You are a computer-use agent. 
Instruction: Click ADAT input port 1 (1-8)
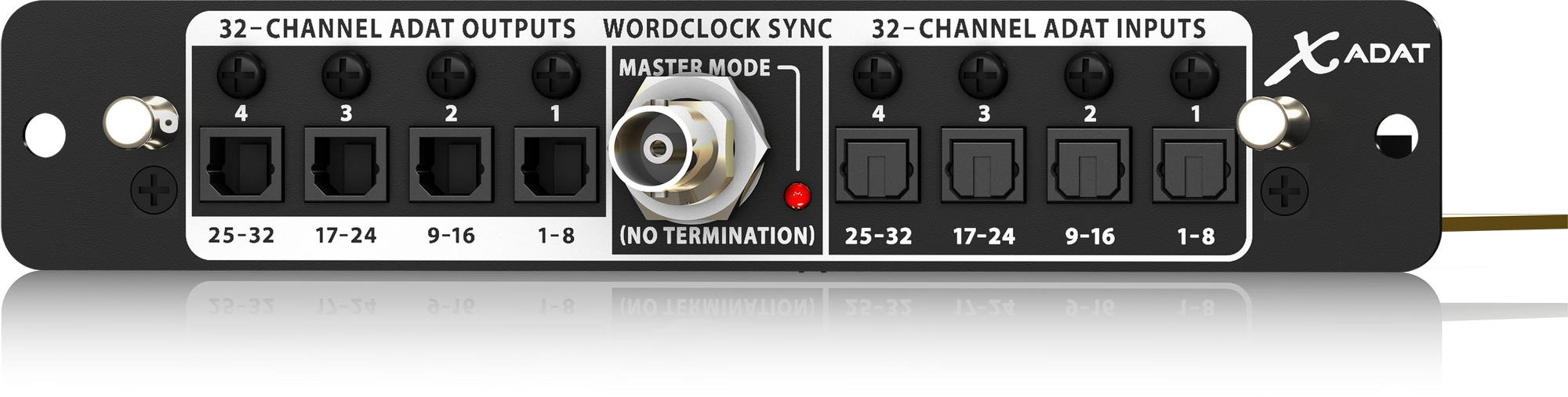1195,167
